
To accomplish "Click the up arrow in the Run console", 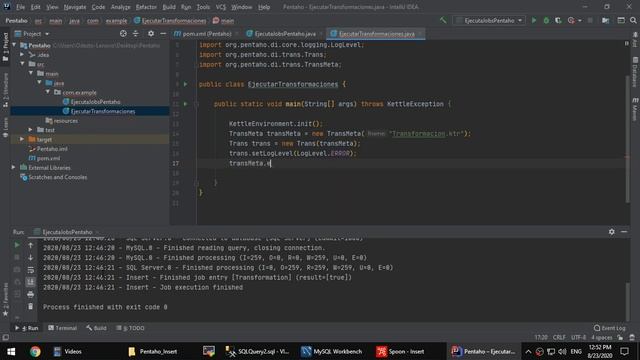I will pyautogui.click(x=31, y=245).
